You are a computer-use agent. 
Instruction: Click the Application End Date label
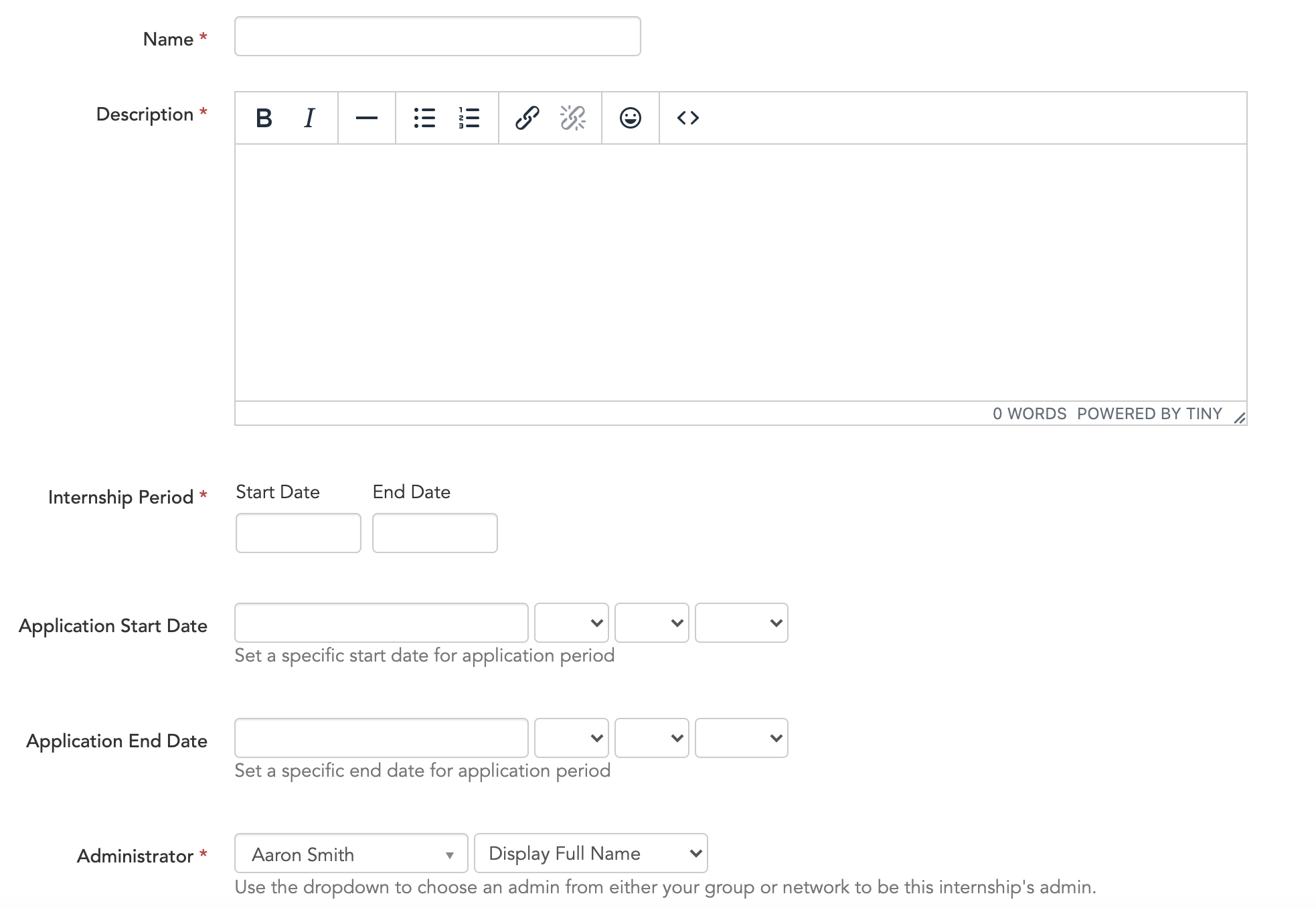pyautogui.click(x=117, y=741)
